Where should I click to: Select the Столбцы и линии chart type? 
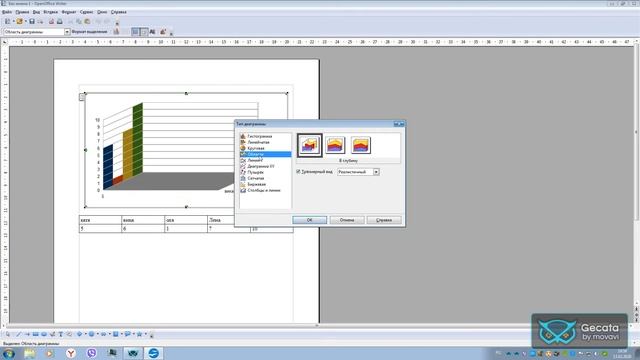point(264,191)
